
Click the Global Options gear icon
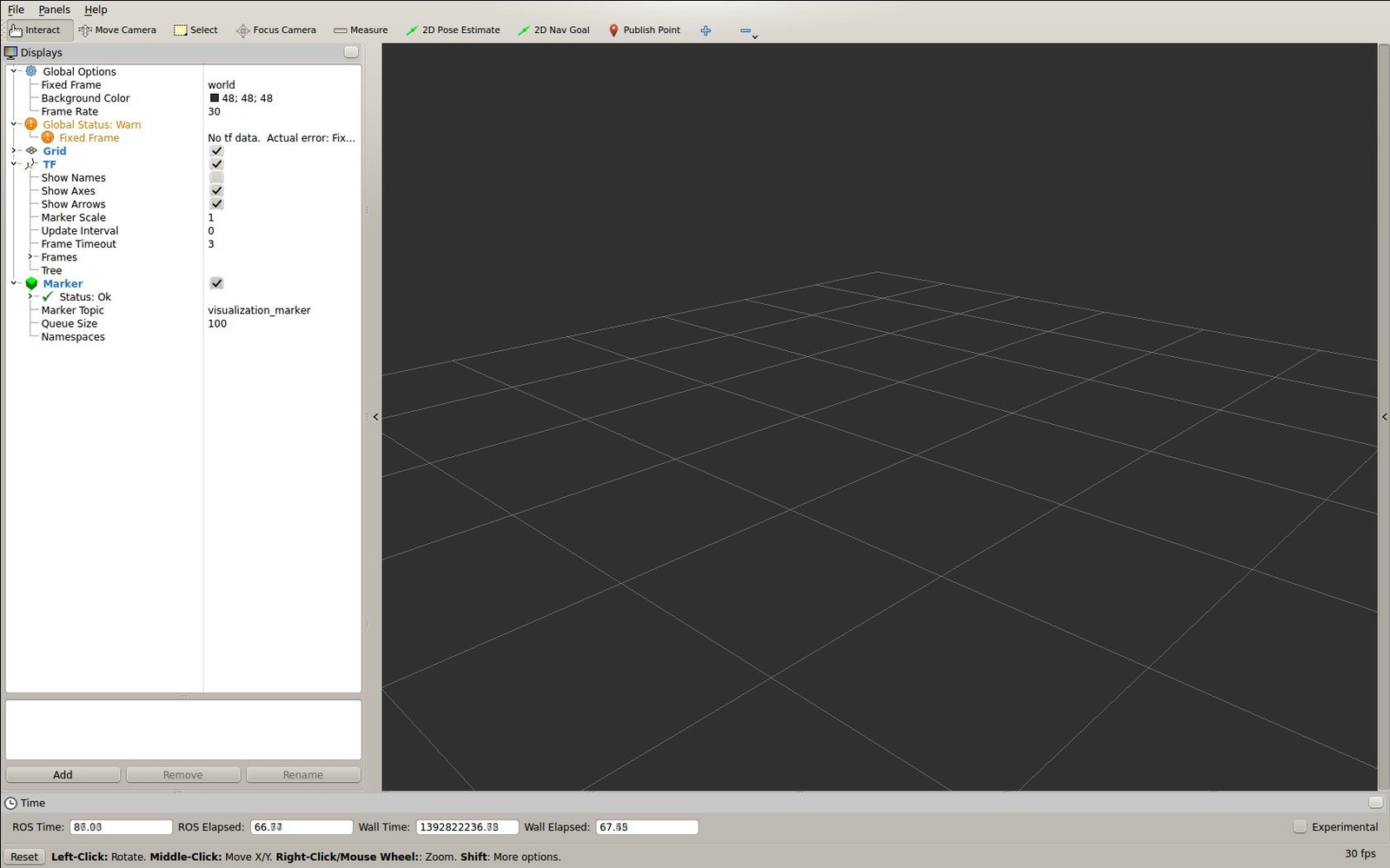(31, 71)
